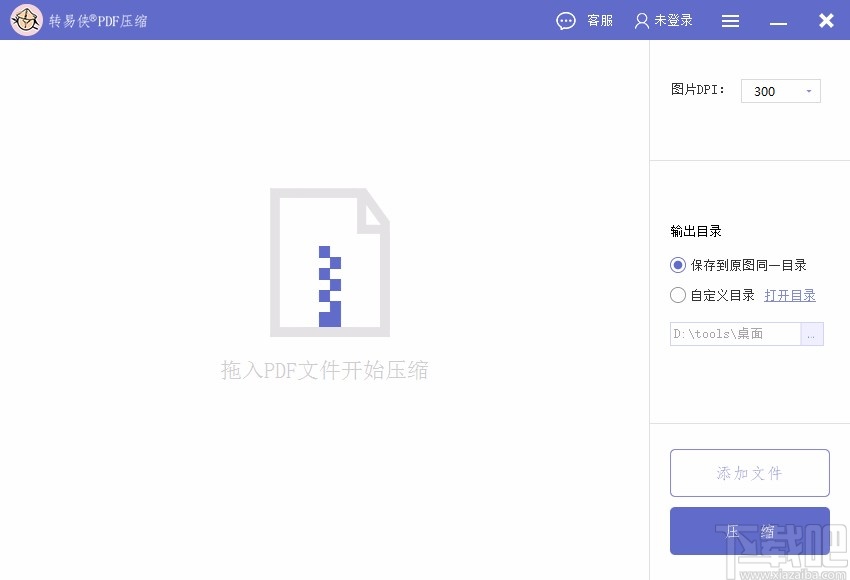Click the 输出目录 heading
The image size is (850, 580).
(696, 231)
